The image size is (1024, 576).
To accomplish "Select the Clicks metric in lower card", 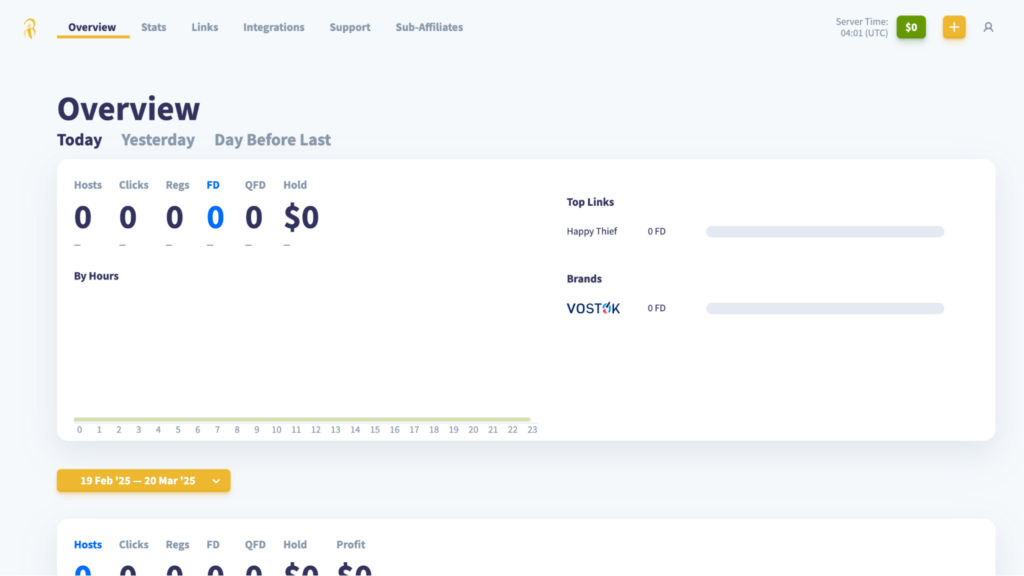I will [134, 545].
